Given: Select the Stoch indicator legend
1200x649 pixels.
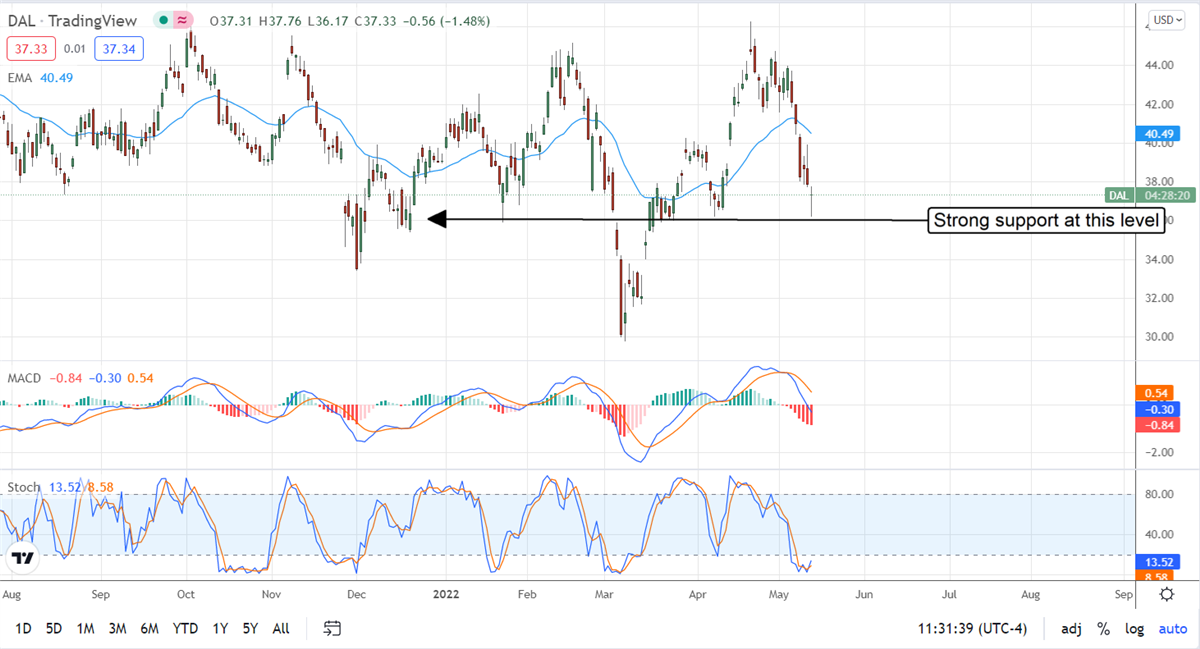Looking at the screenshot, I should coord(25,487).
